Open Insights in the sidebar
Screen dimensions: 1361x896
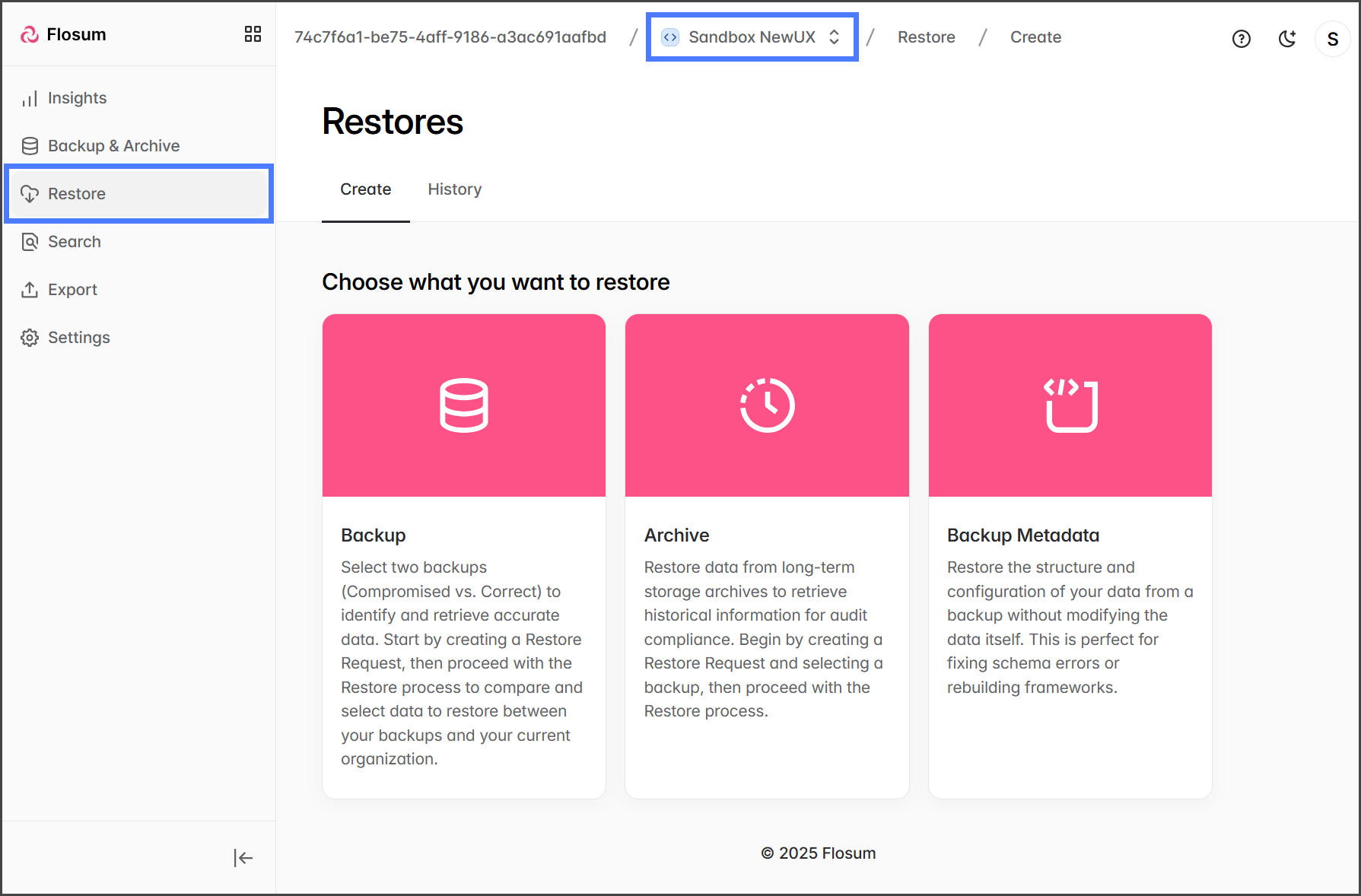coord(77,98)
